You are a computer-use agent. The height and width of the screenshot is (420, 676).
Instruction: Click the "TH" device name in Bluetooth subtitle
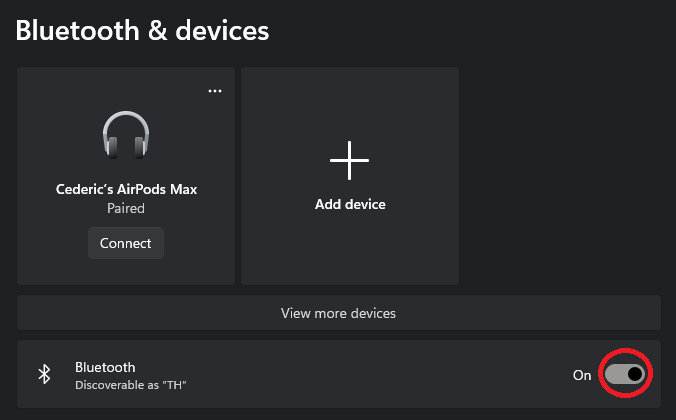[177, 385]
